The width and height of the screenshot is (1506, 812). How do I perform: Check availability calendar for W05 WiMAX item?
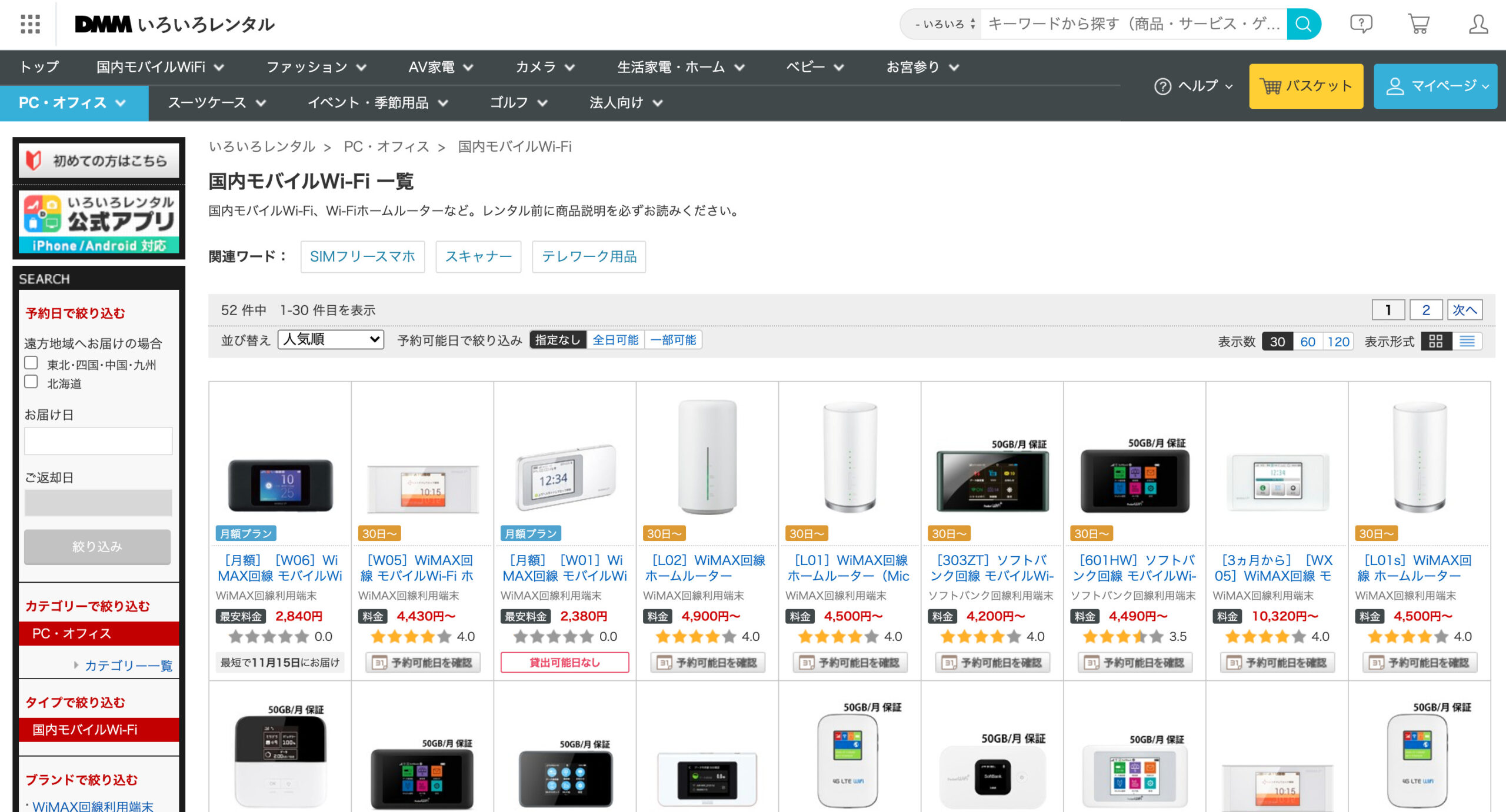(x=422, y=663)
